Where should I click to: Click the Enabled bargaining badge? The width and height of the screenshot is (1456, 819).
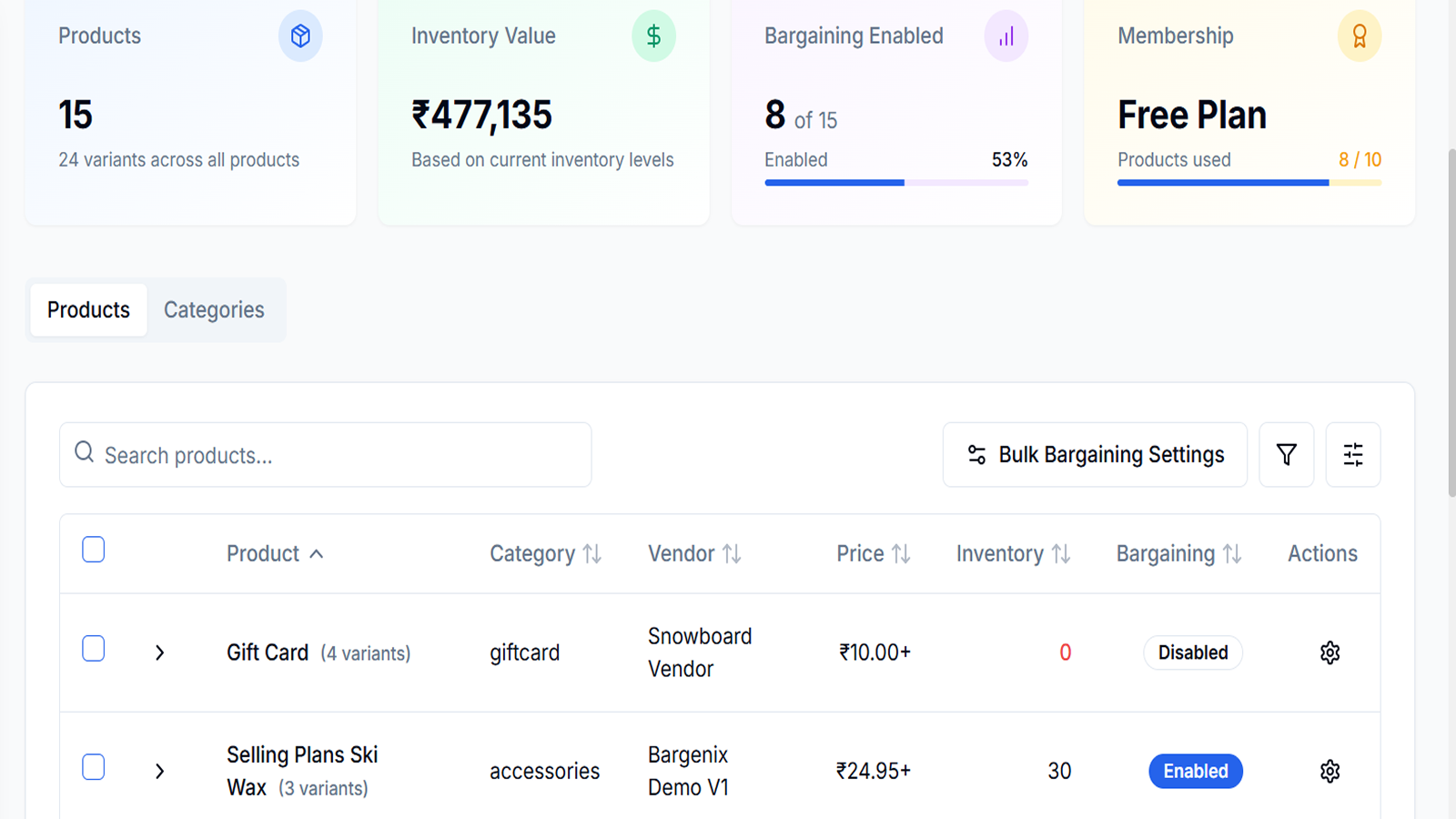pyautogui.click(x=1196, y=771)
